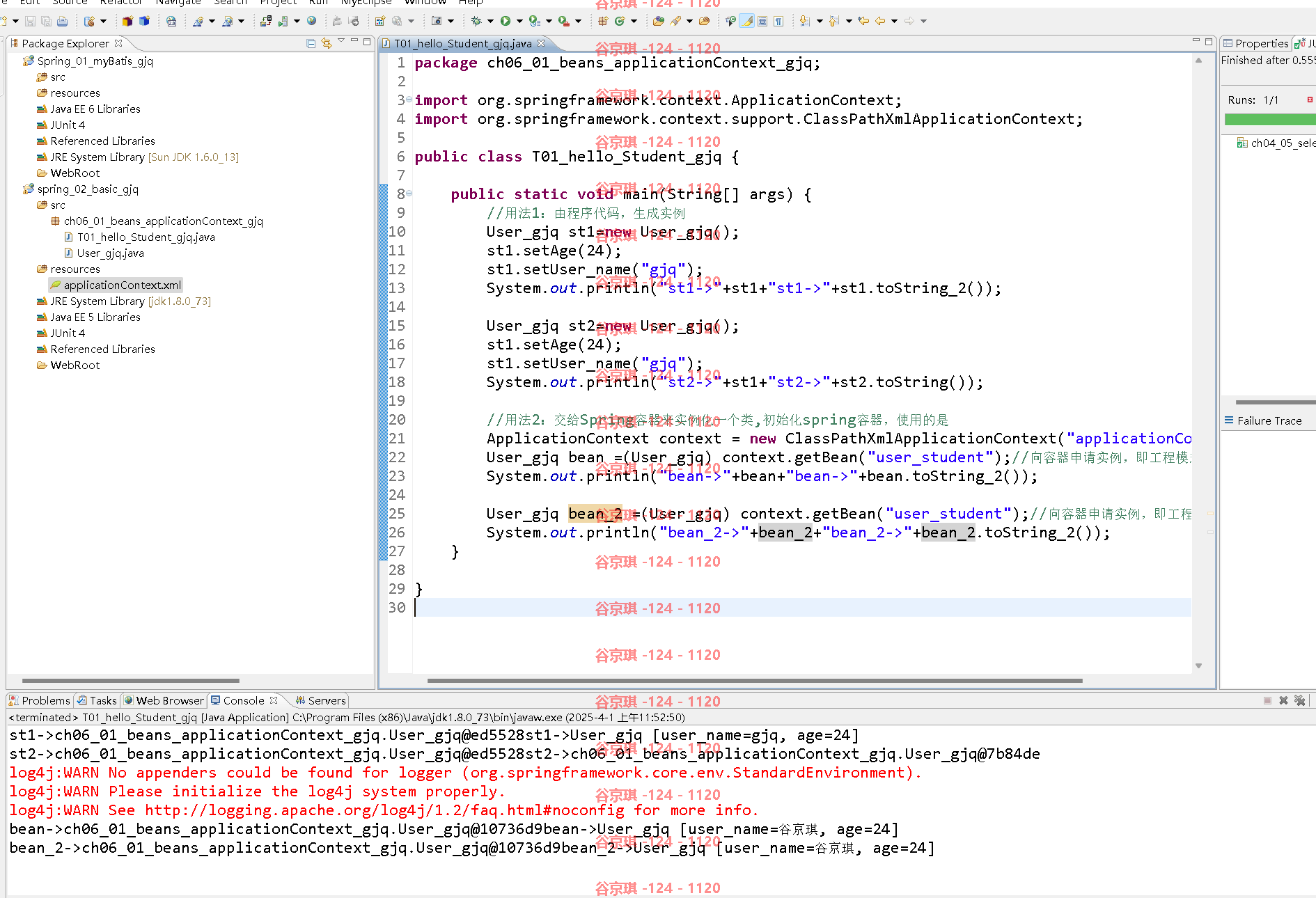Select applicationContext.xml in Package Explorer
1316x898 pixels.
pos(116,285)
